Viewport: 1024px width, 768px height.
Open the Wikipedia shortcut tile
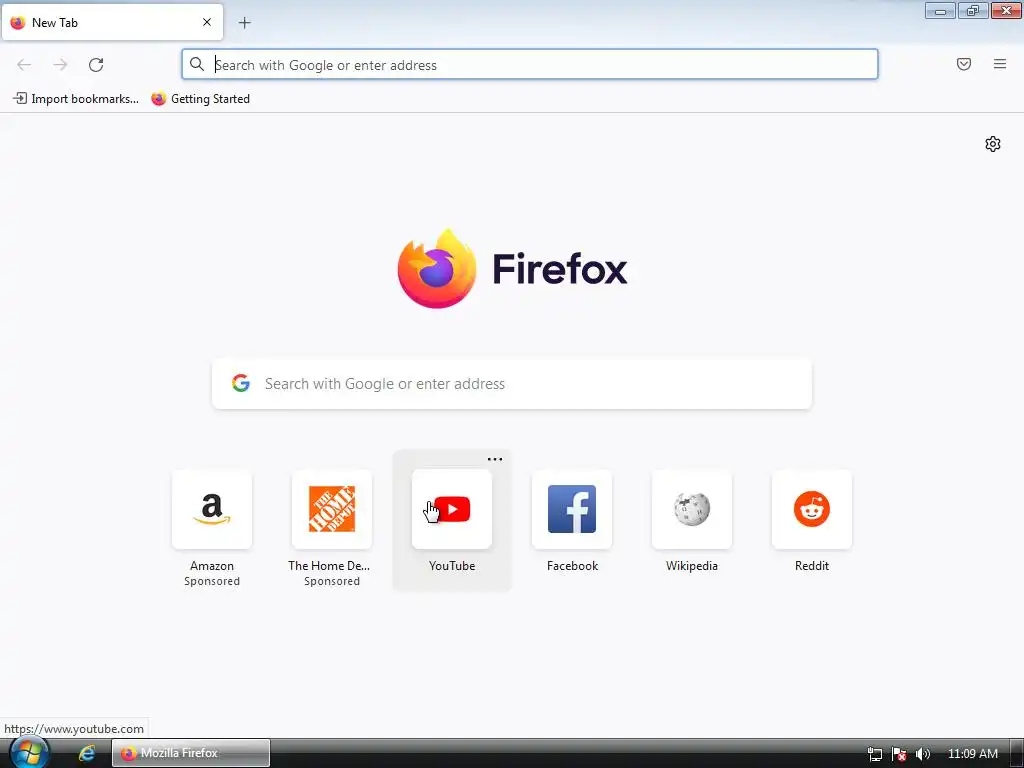click(x=692, y=509)
